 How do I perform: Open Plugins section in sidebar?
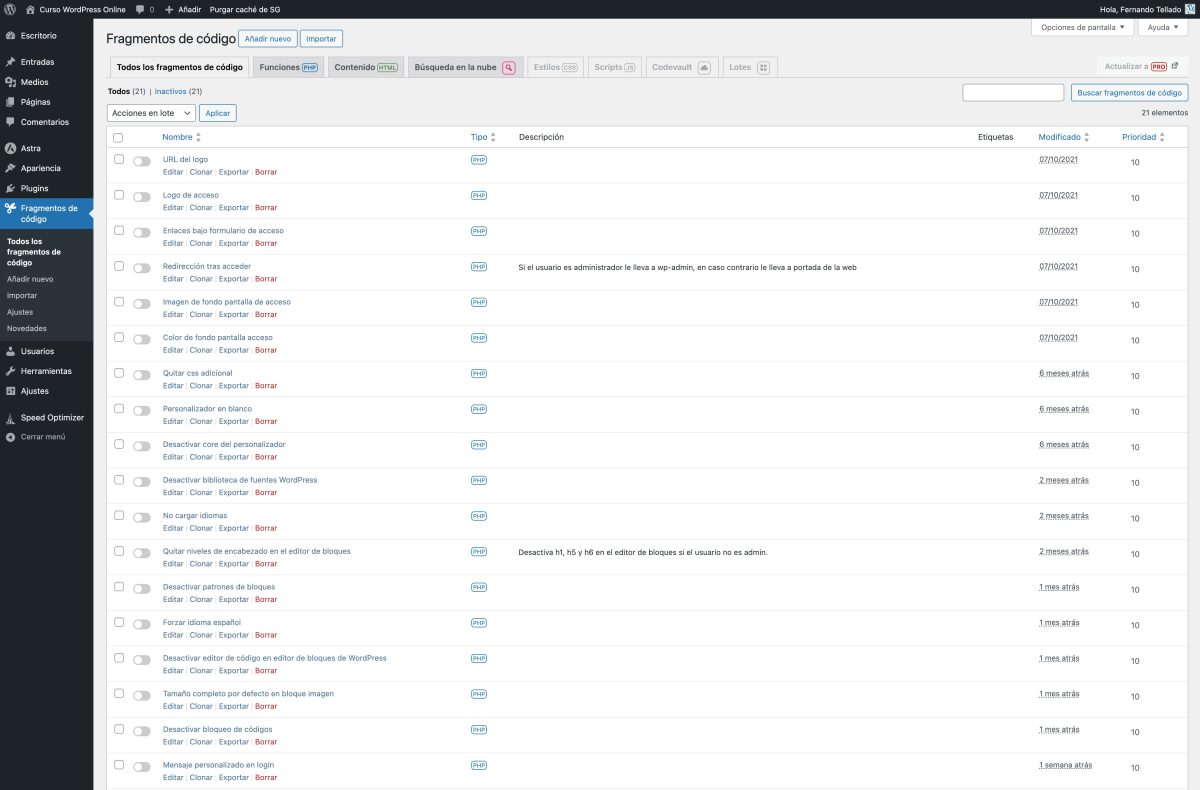coord(34,188)
